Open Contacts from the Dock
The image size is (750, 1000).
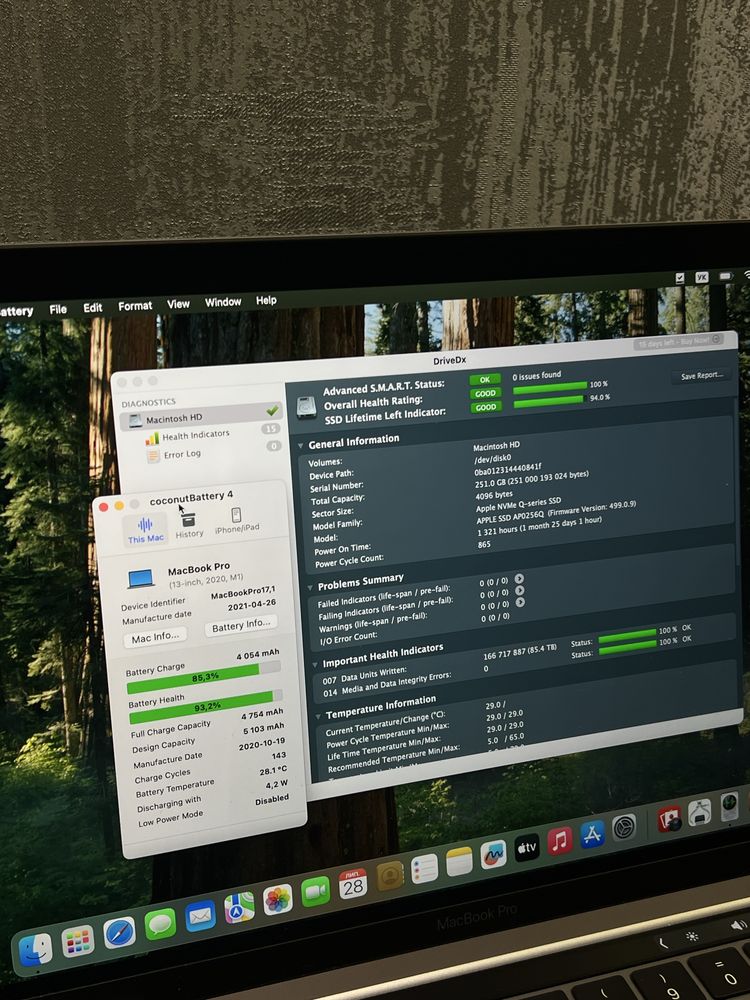390,876
